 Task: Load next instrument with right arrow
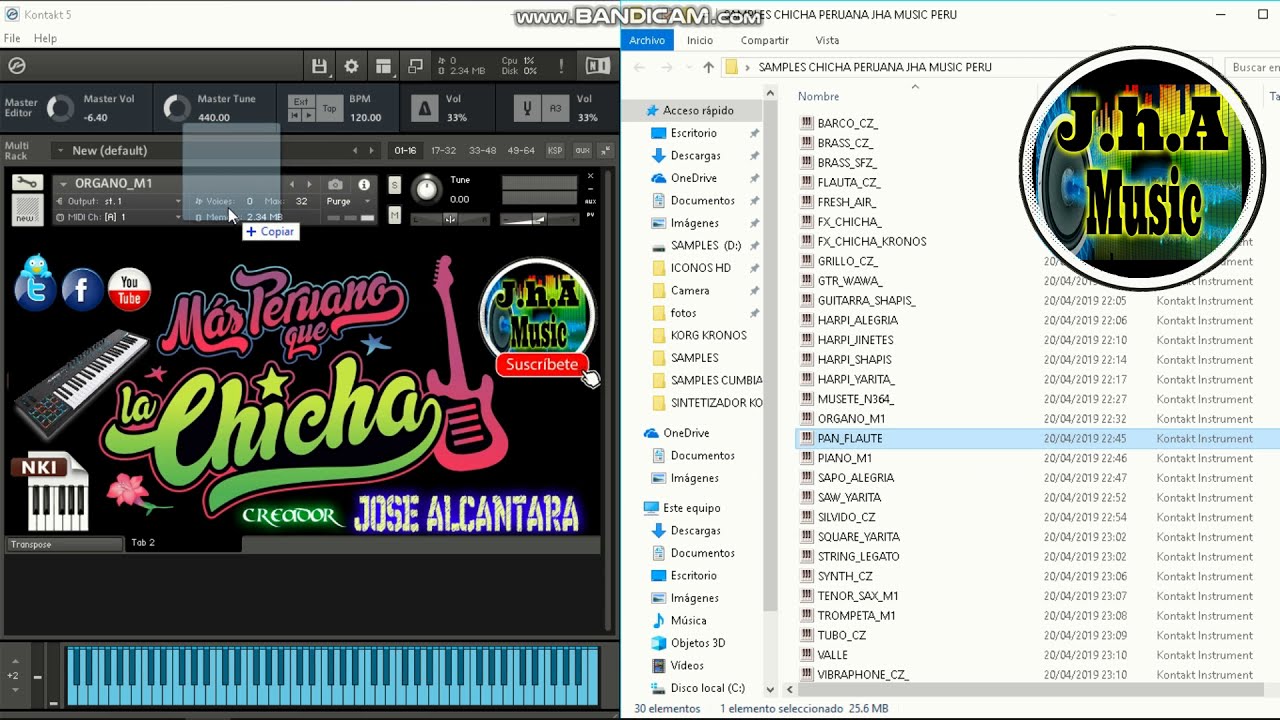pos(308,184)
